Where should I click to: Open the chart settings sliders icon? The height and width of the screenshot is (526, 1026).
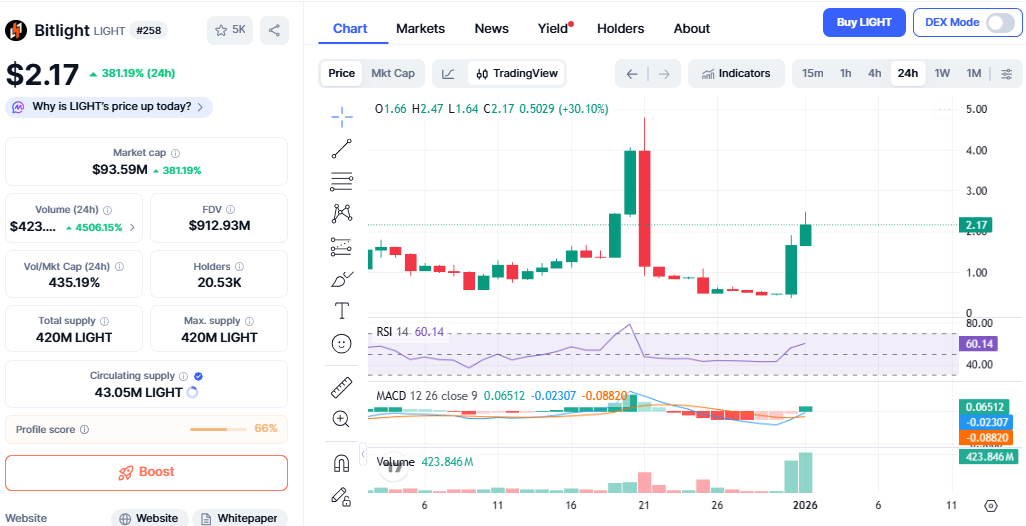tap(1006, 74)
